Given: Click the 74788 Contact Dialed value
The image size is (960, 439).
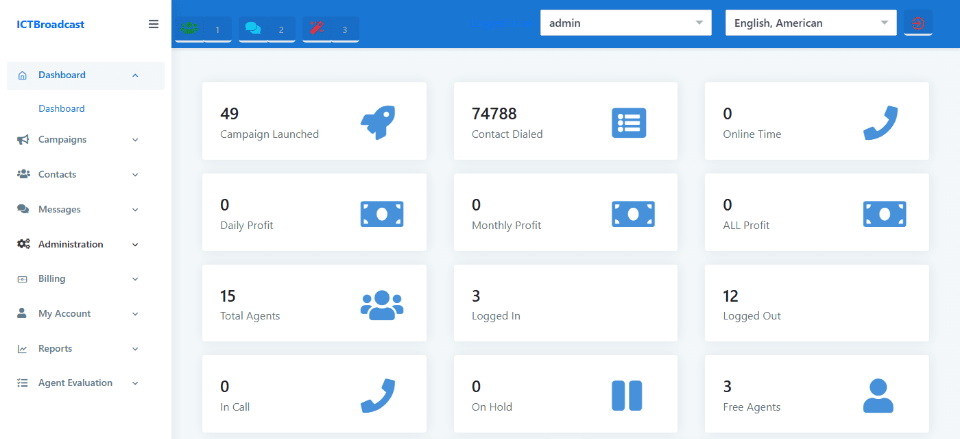Looking at the screenshot, I should 494,114.
